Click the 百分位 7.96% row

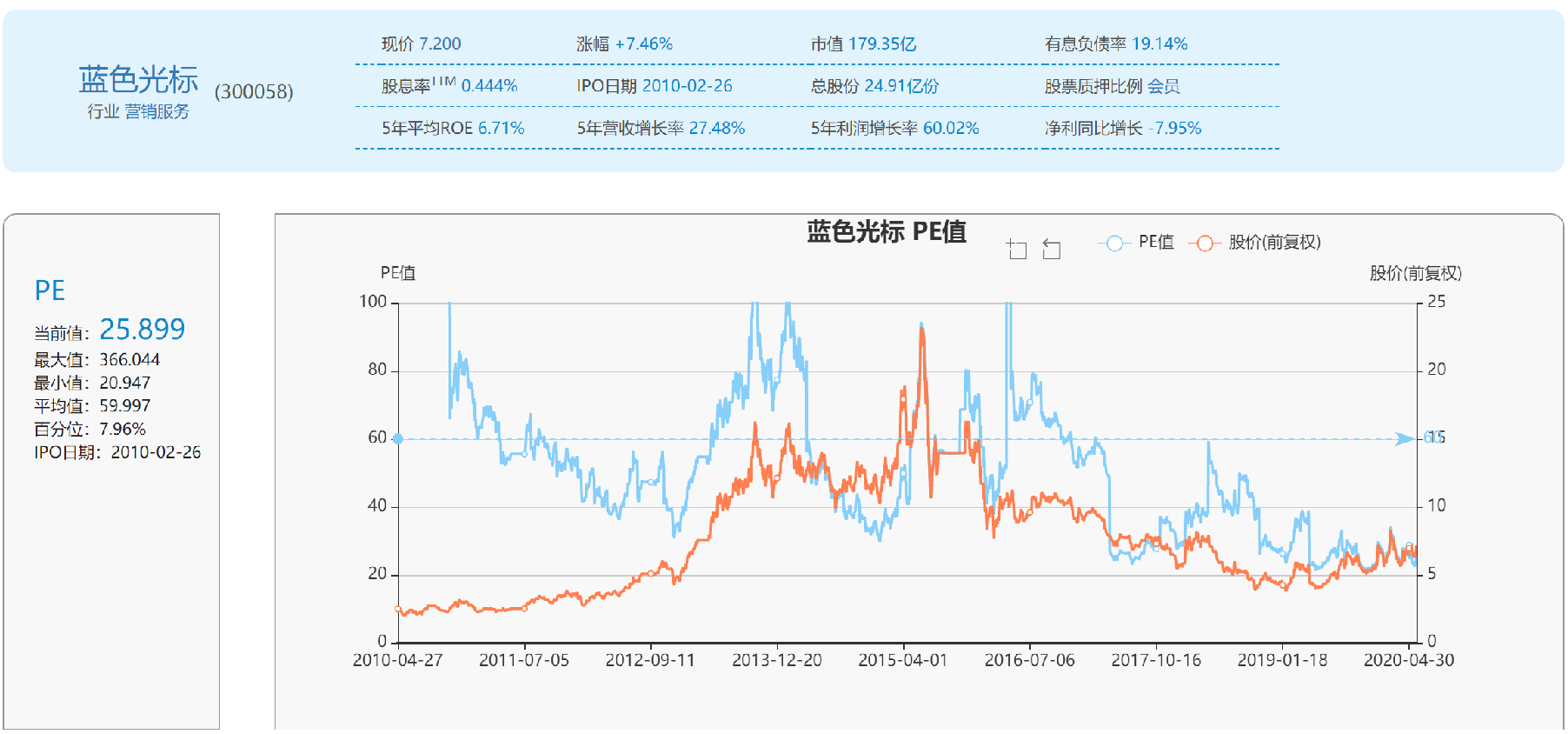pyautogui.click(x=90, y=430)
